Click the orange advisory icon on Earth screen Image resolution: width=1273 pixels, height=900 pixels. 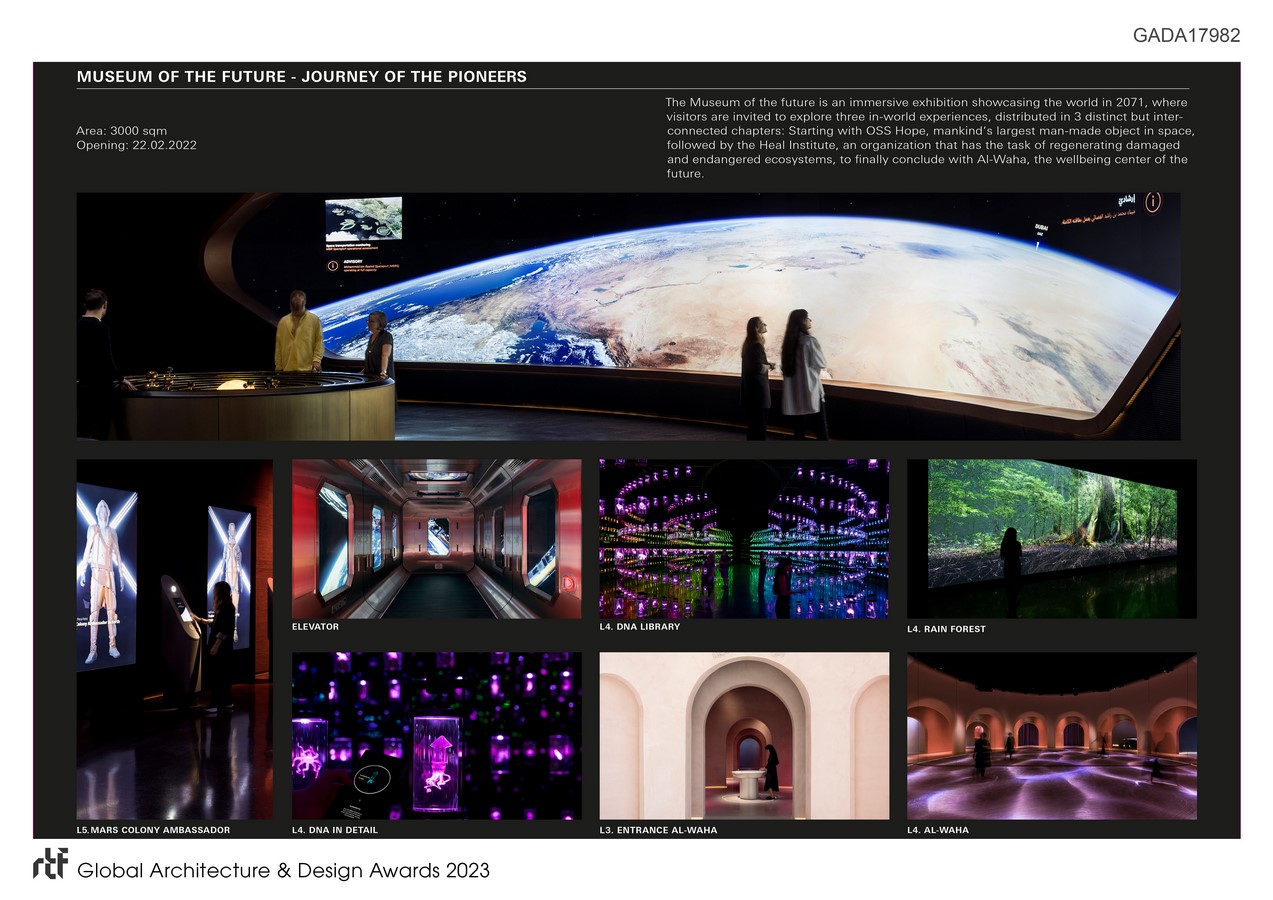click(x=332, y=266)
